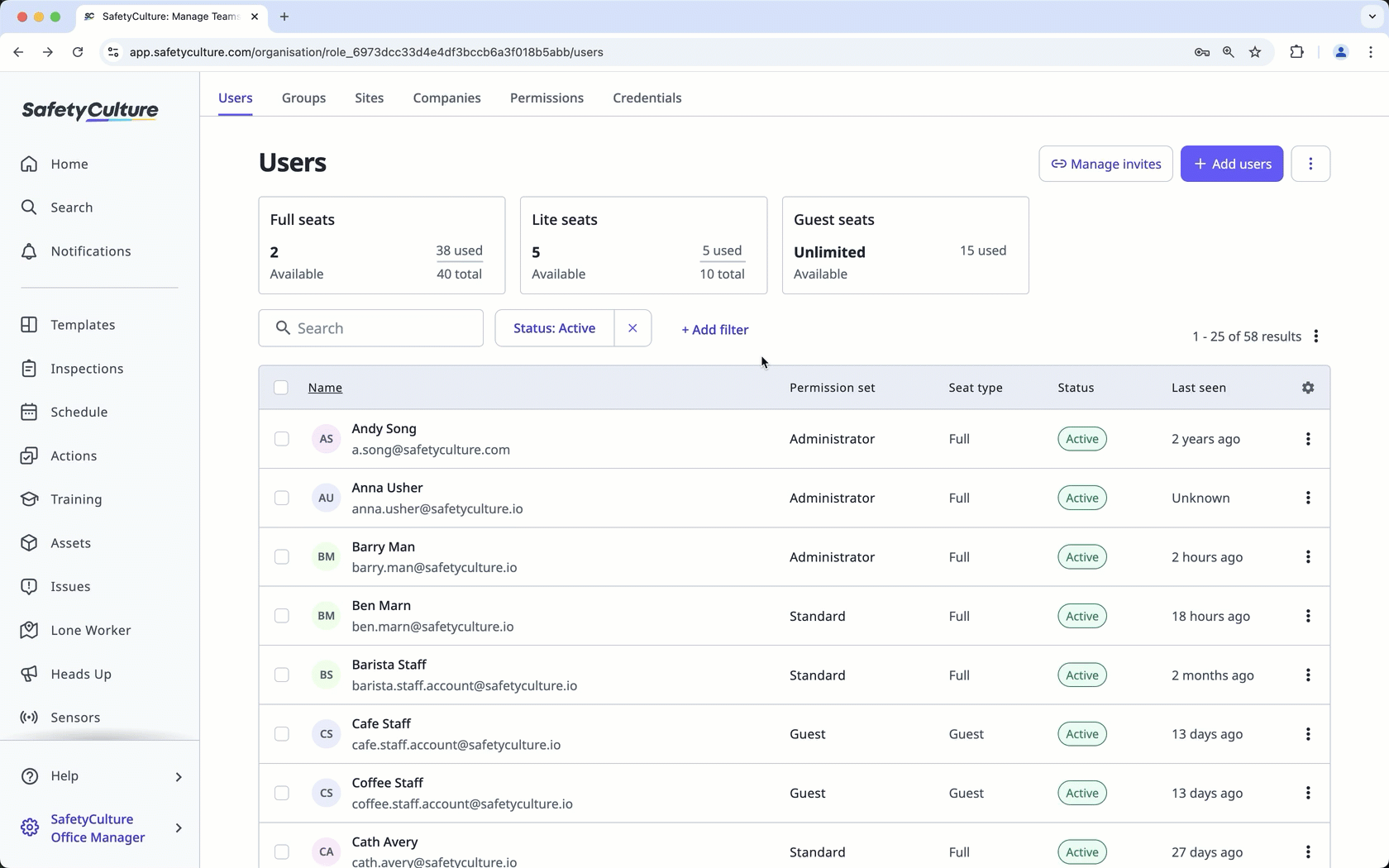This screenshot has height=868, width=1389.
Task: Open Home from the sidebar
Action: (x=55, y=164)
